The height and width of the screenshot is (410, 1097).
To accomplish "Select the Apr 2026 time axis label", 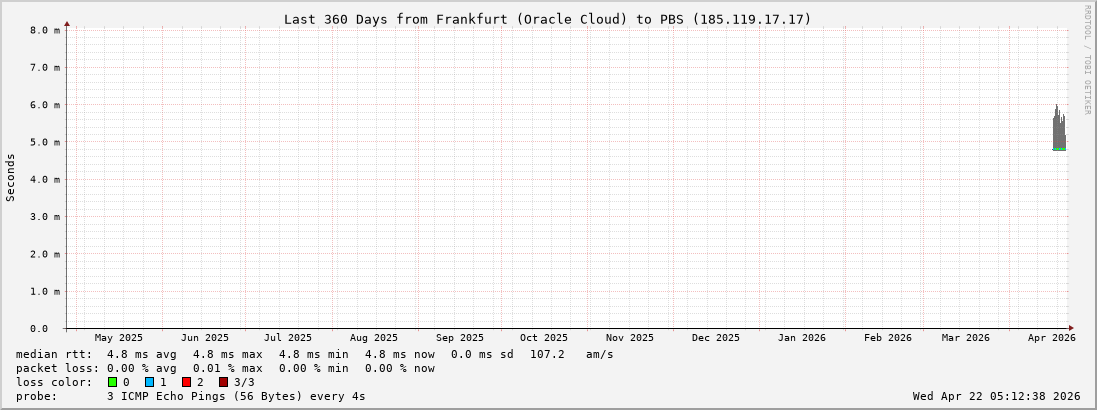I will pyautogui.click(x=1051, y=338).
